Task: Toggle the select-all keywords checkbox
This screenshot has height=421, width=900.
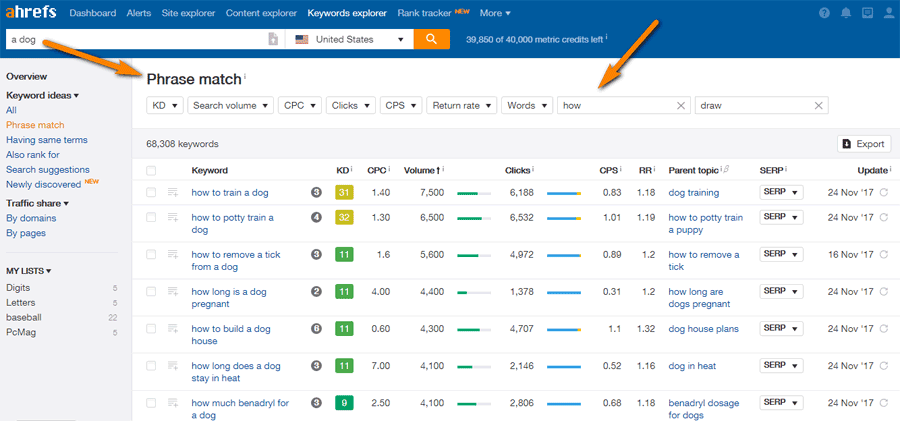Action: (151, 171)
